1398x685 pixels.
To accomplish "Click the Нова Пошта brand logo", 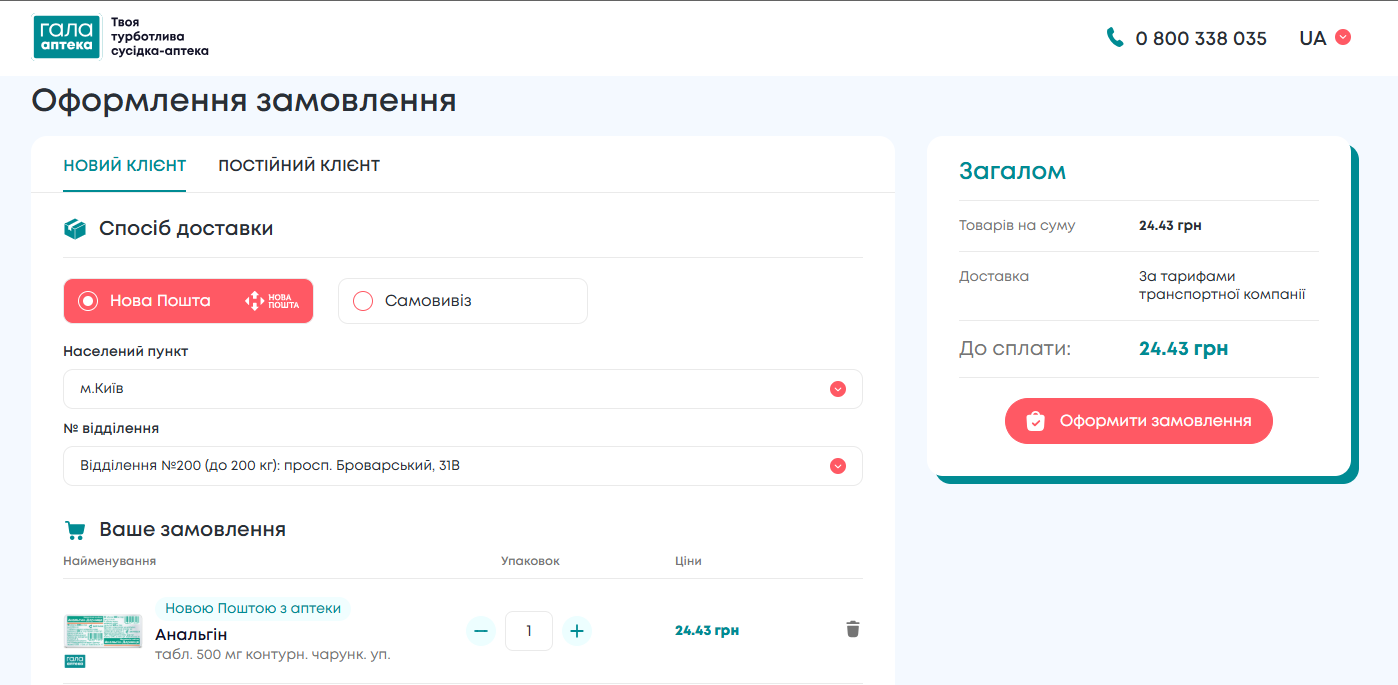I will pyautogui.click(x=272, y=300).
